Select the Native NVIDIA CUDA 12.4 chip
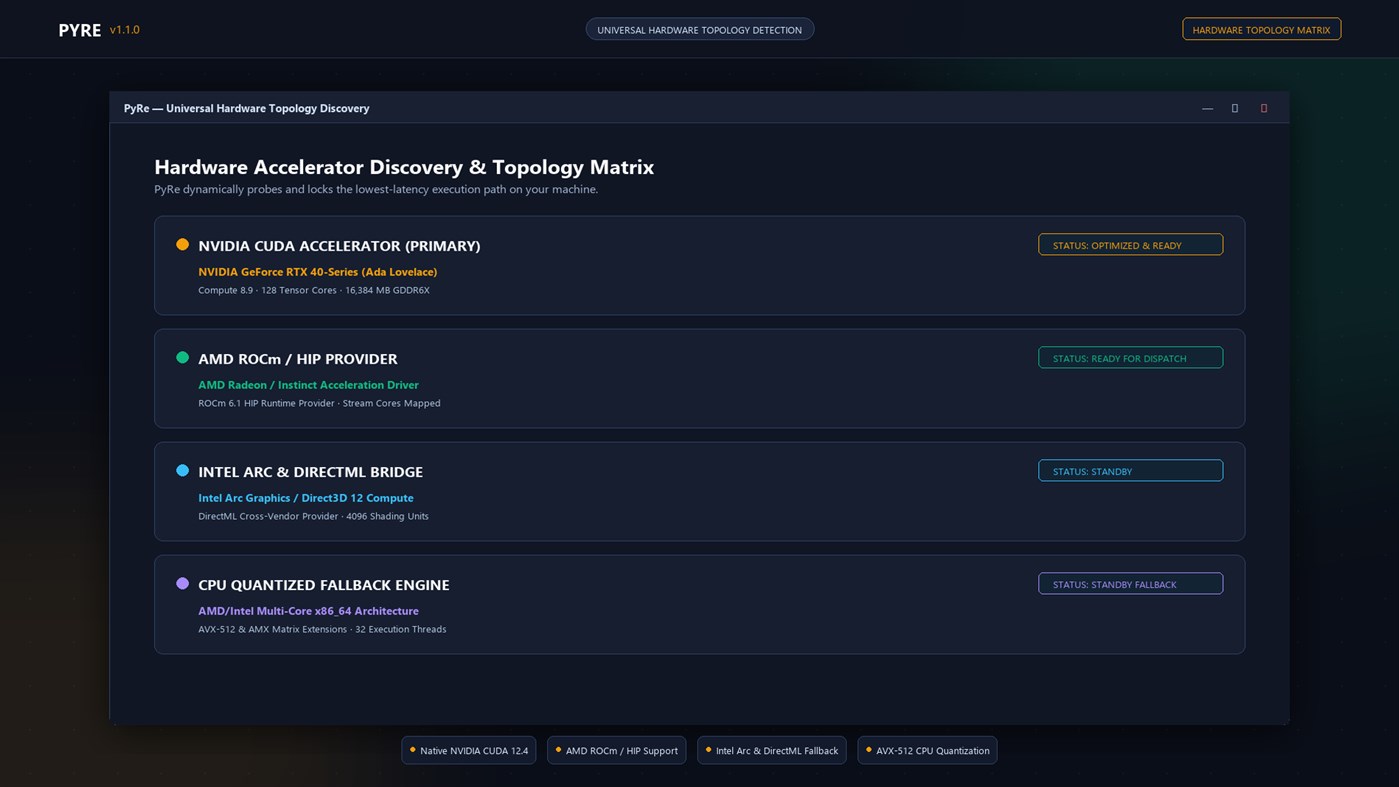1399x787 pixels. 468,750
